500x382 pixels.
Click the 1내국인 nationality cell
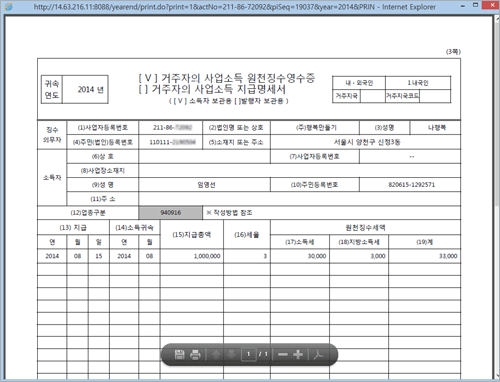(418, 83)
